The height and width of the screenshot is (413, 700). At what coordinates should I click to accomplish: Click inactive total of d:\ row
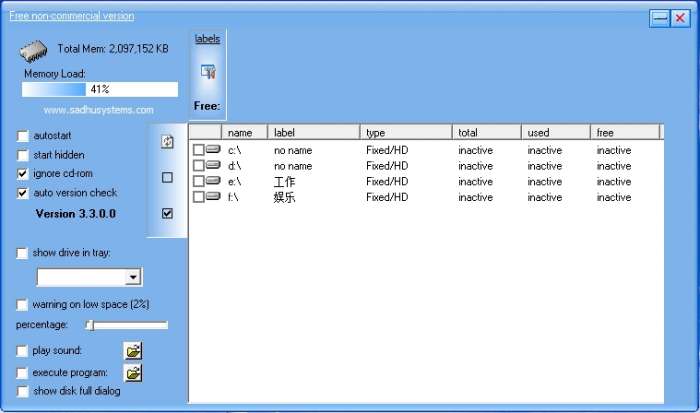click(x=475, y=166)
